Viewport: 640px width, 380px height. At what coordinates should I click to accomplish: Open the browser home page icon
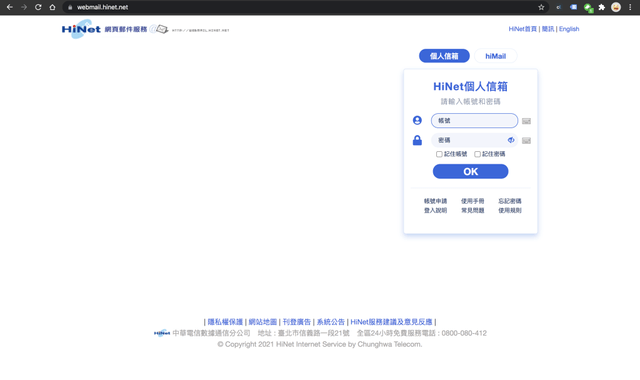click(x=52, y=7)
